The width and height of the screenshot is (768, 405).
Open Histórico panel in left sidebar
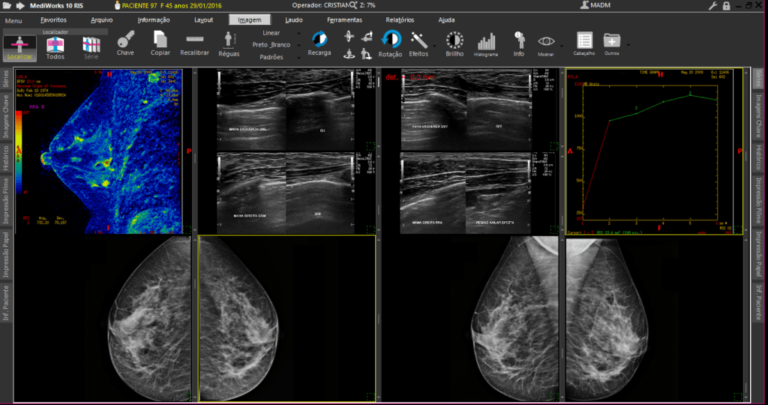tap(6, 159)
